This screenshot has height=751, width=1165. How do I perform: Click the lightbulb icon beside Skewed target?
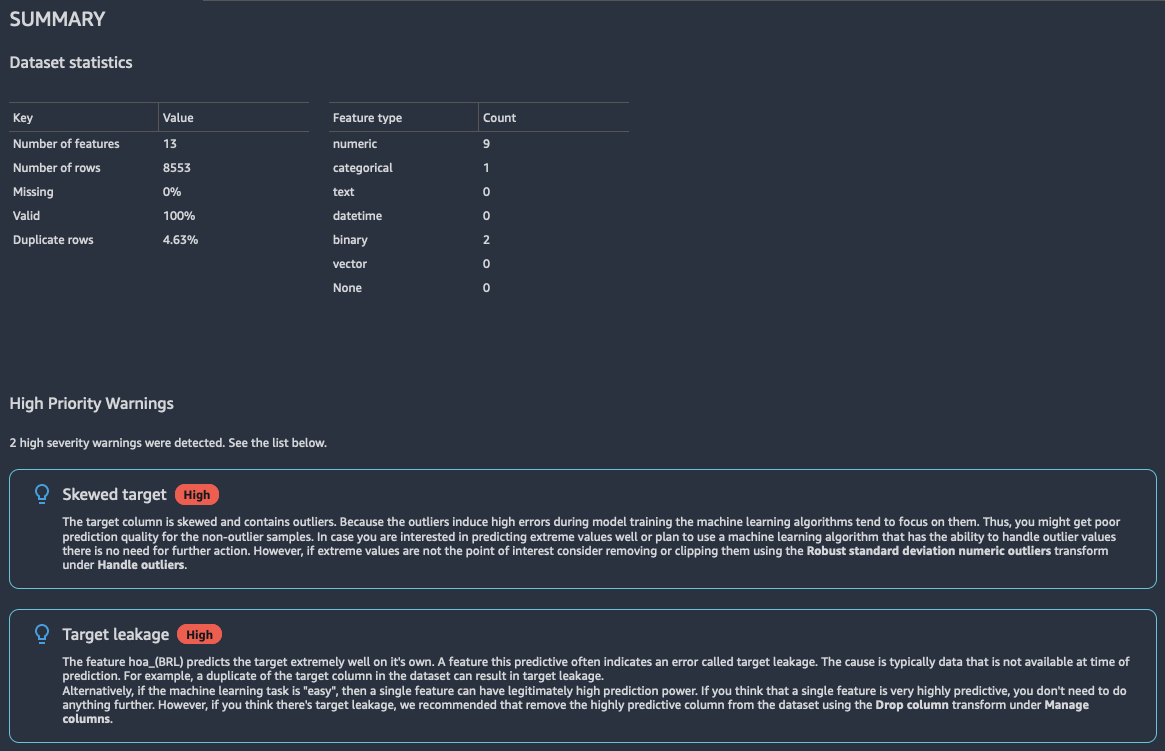click(42, 494)
